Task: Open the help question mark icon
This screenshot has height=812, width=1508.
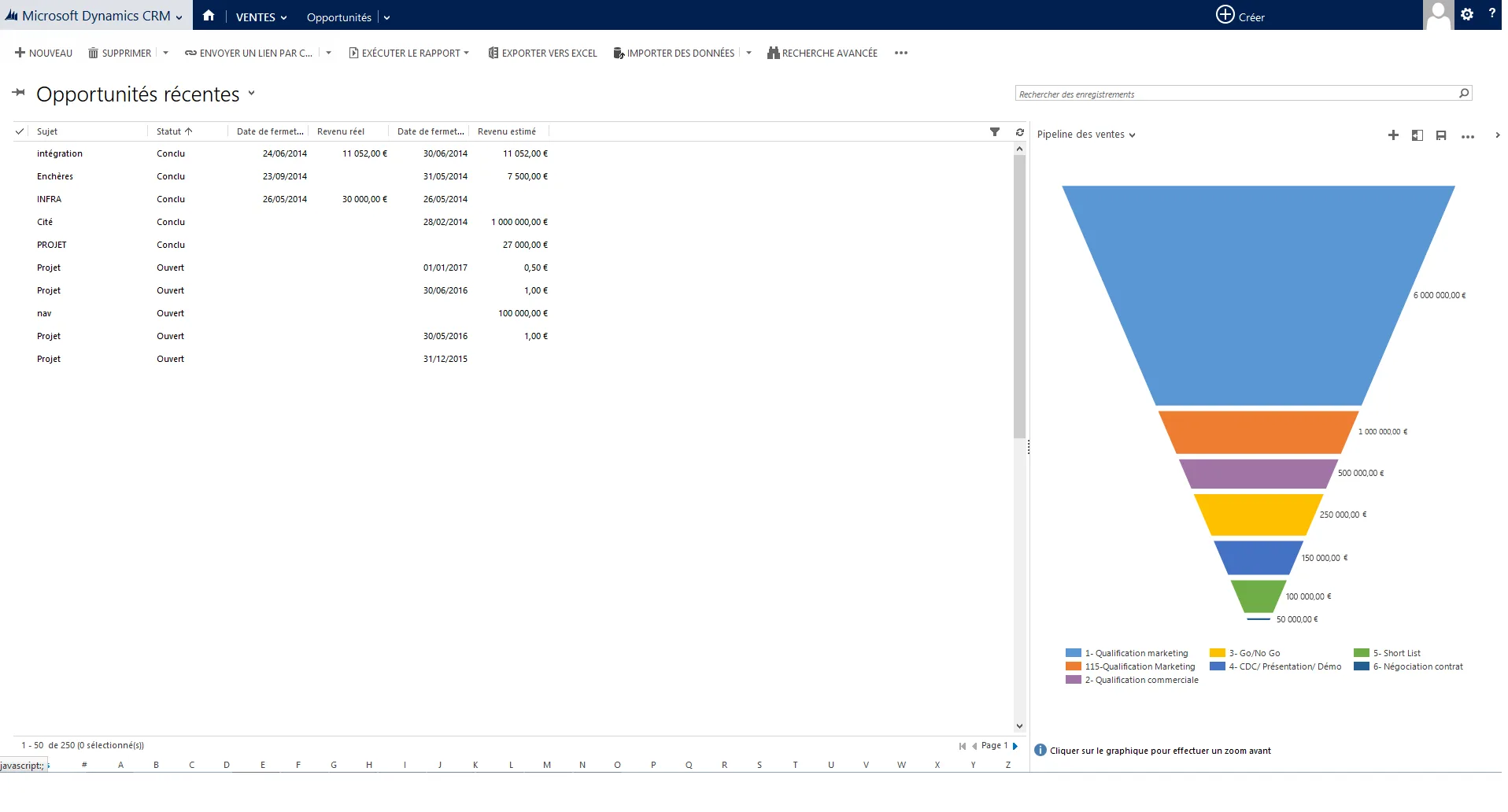Action: tap(1491, 13)
